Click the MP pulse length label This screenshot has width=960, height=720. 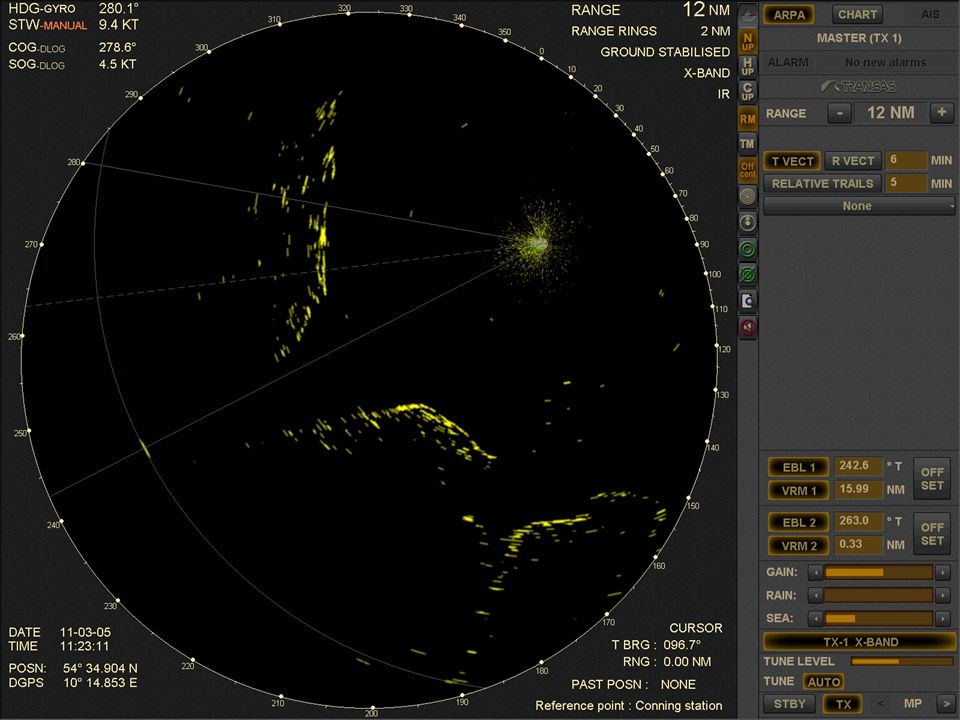(x=912, y=703)
